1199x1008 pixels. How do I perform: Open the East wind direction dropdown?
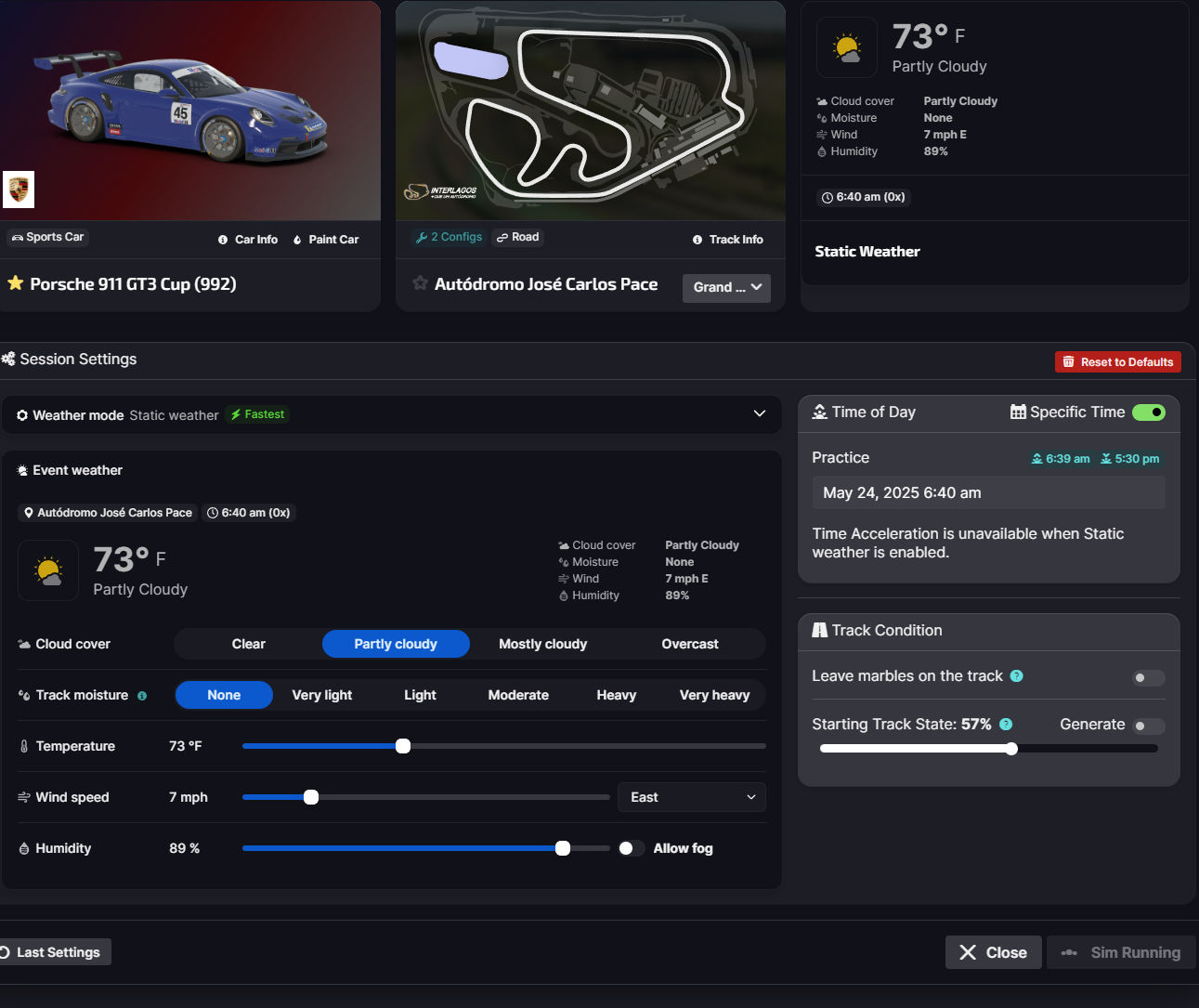pyautogui.click(x=692, y=797)
